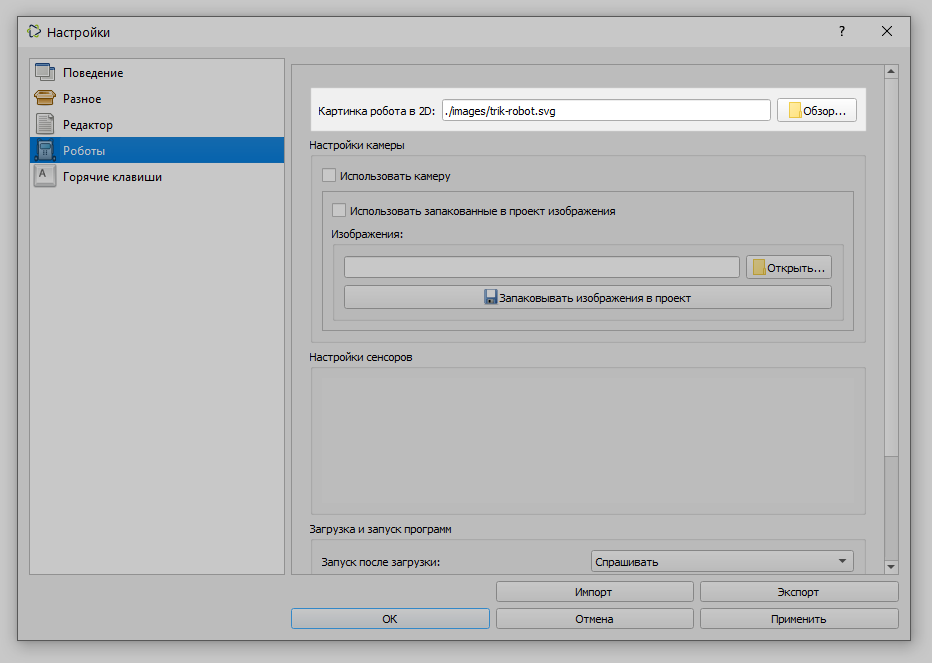Viewport: 932px width, 663px height.
Task: Click the TRIK Studio logo in title bar
Action: coord(34,32)
